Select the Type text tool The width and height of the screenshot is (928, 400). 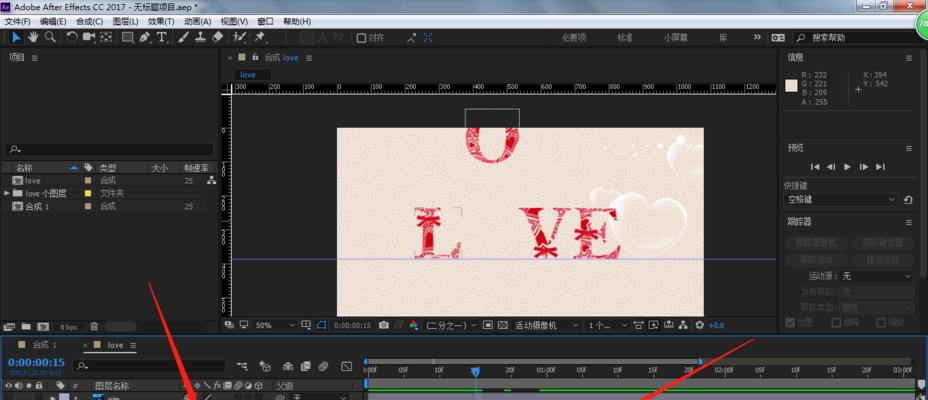coord(162,37)
